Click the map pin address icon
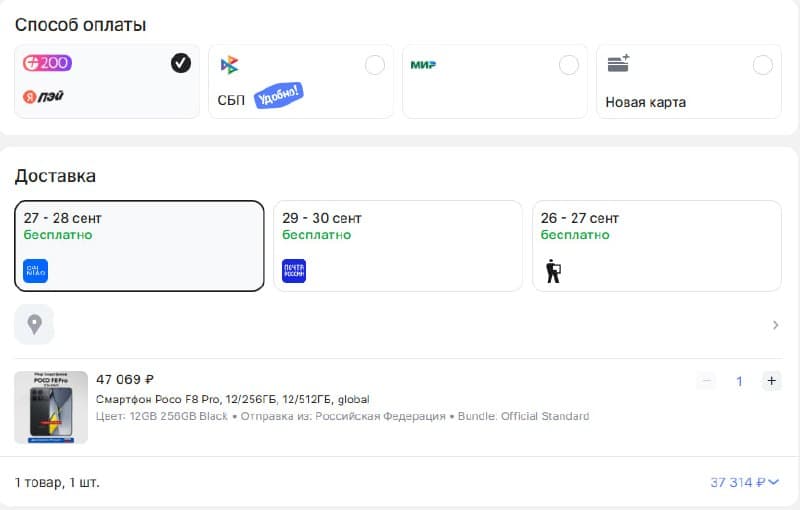 [34, 324]
